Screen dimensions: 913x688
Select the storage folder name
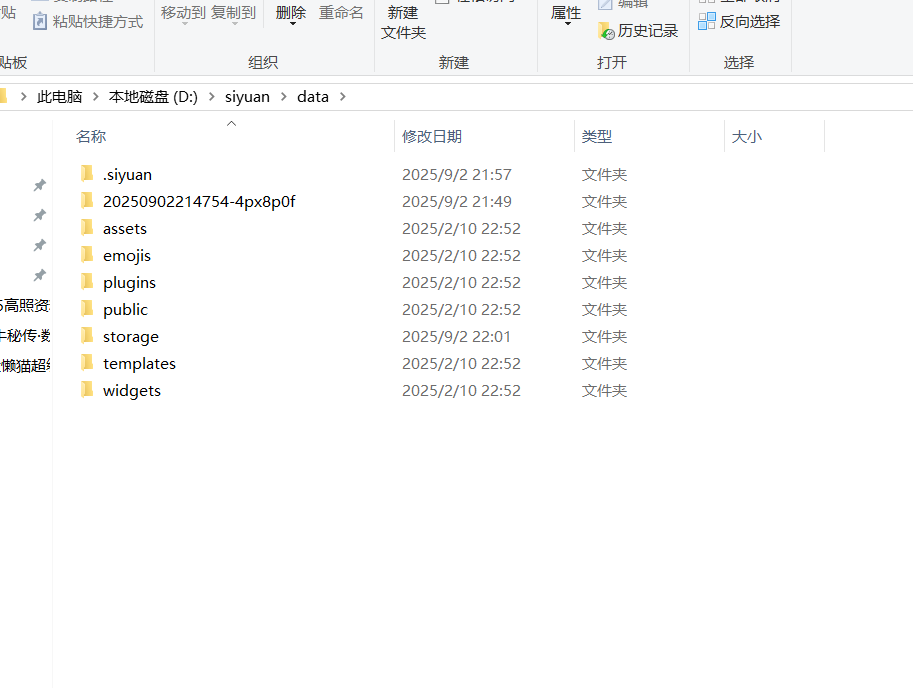pos(131,336)
